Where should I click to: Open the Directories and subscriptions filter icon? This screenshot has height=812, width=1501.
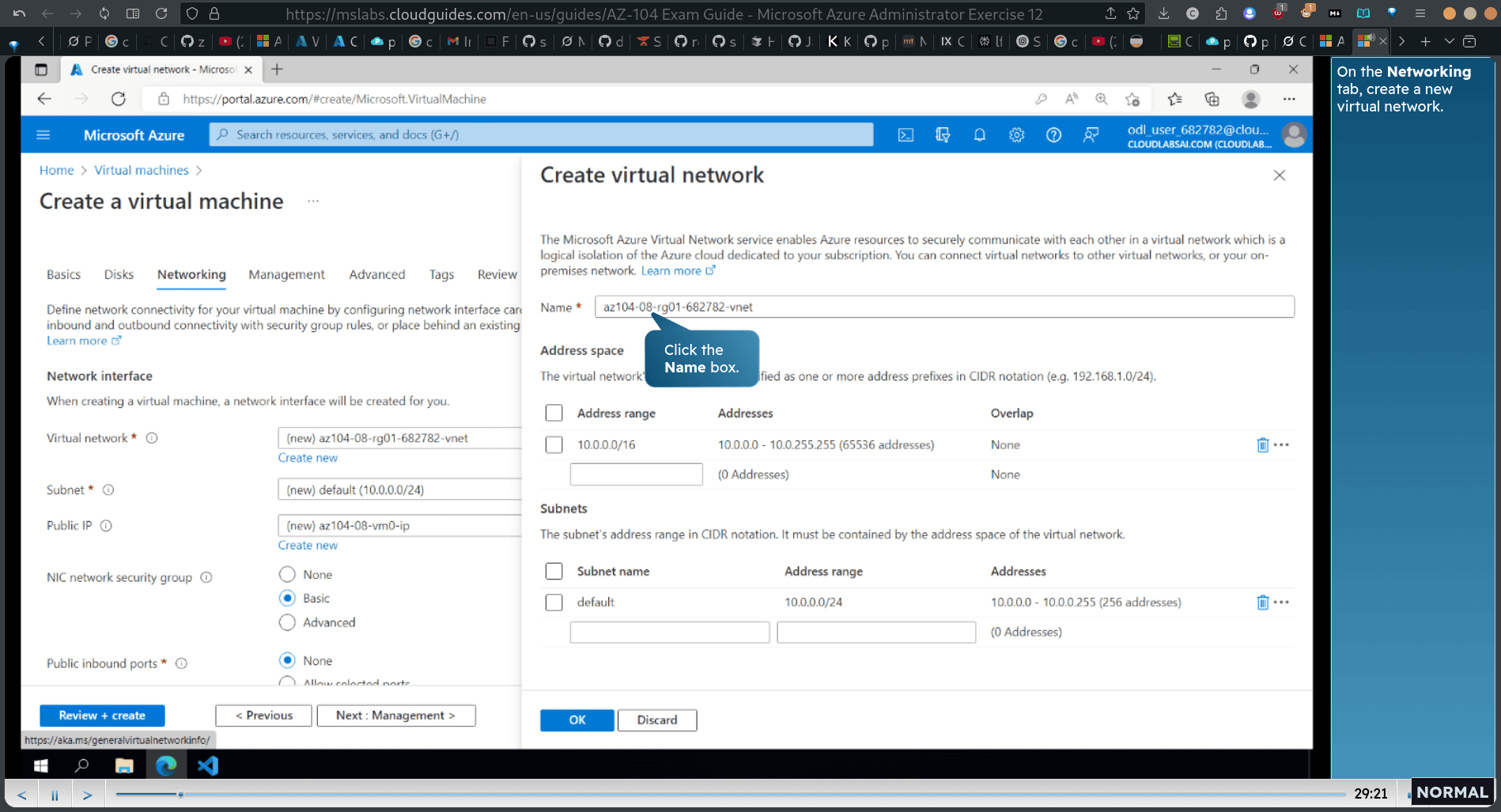pos(943,135)
